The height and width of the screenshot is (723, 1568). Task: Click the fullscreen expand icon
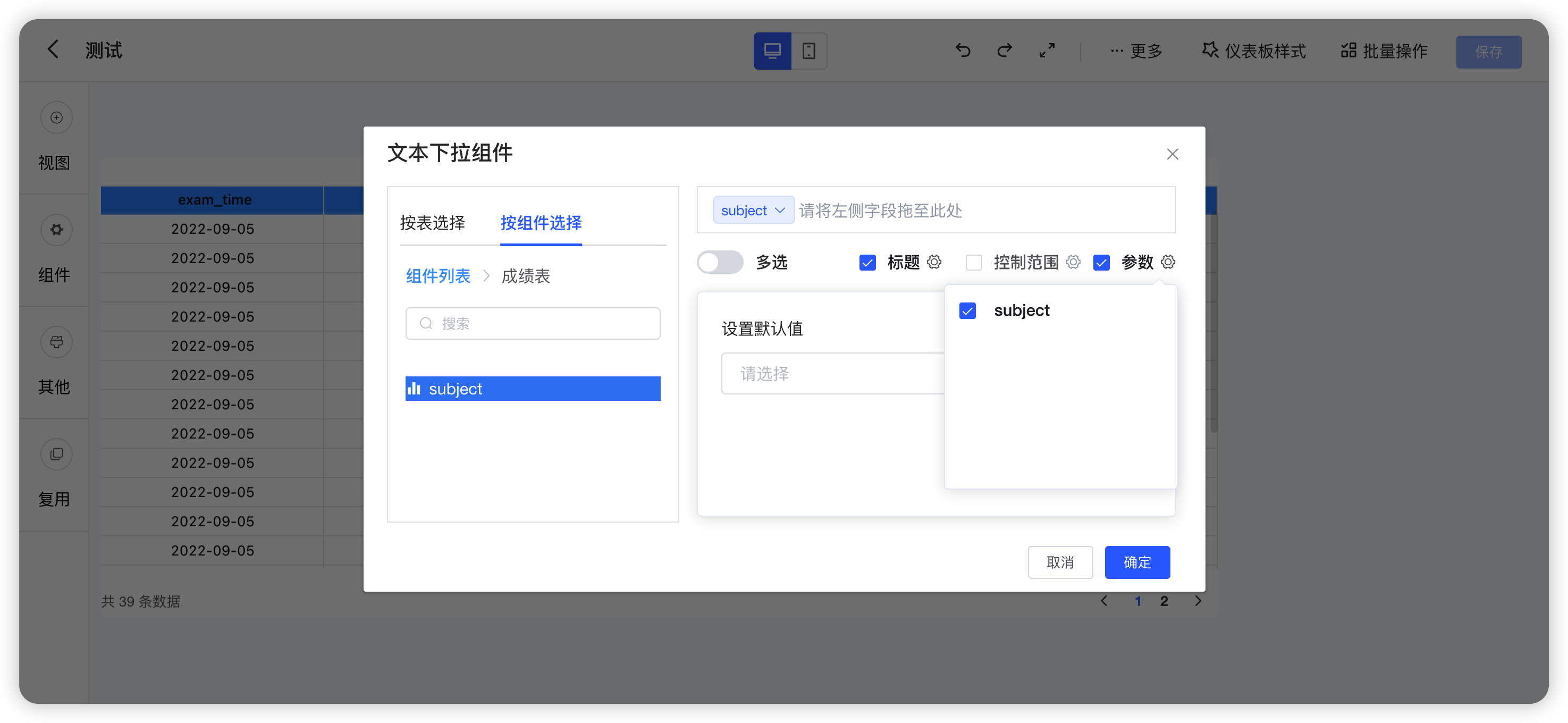click(1047, 50)
